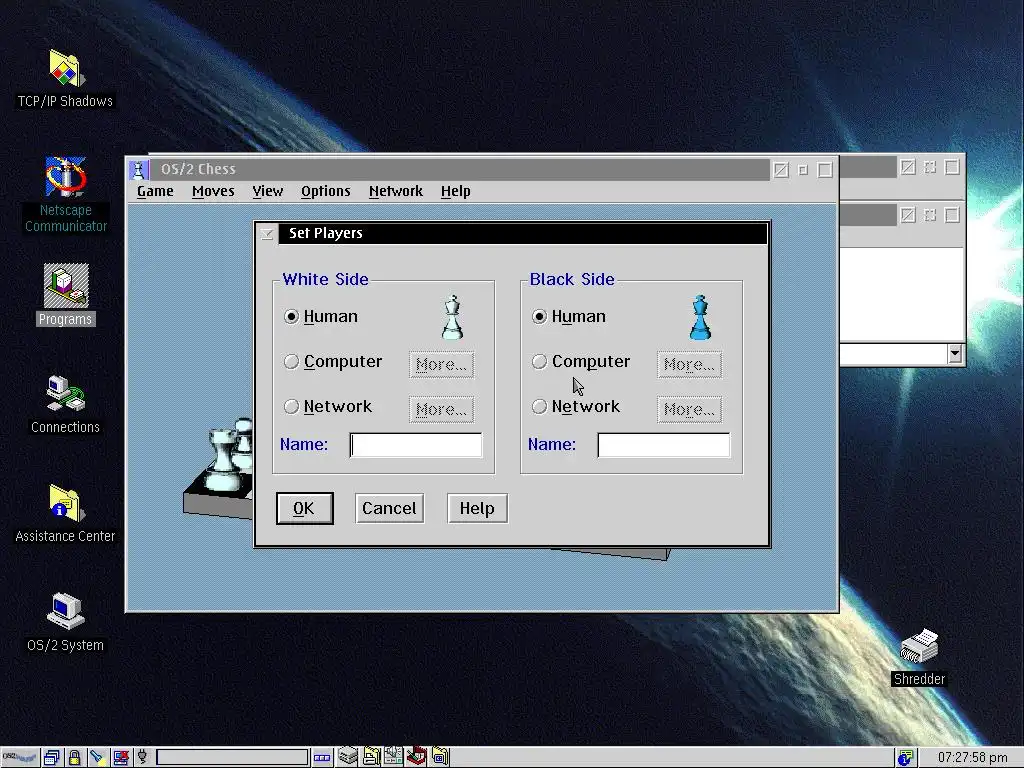Open the Help menu in OS/2 Chess
This screenshot has width=1024, height=768.
pos(455,191)
